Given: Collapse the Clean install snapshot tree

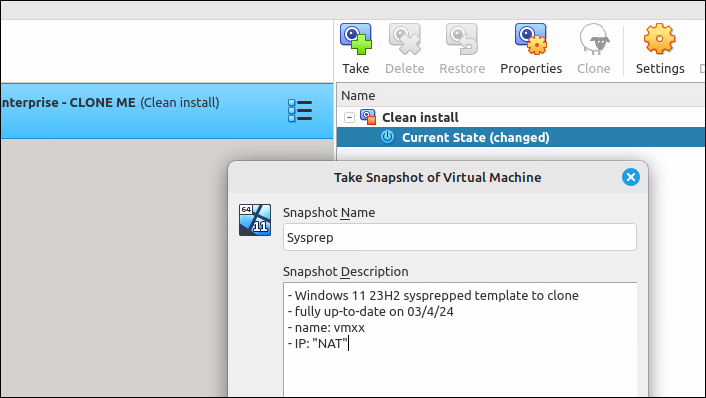Looking at the screenshot, I should point(349,118).
